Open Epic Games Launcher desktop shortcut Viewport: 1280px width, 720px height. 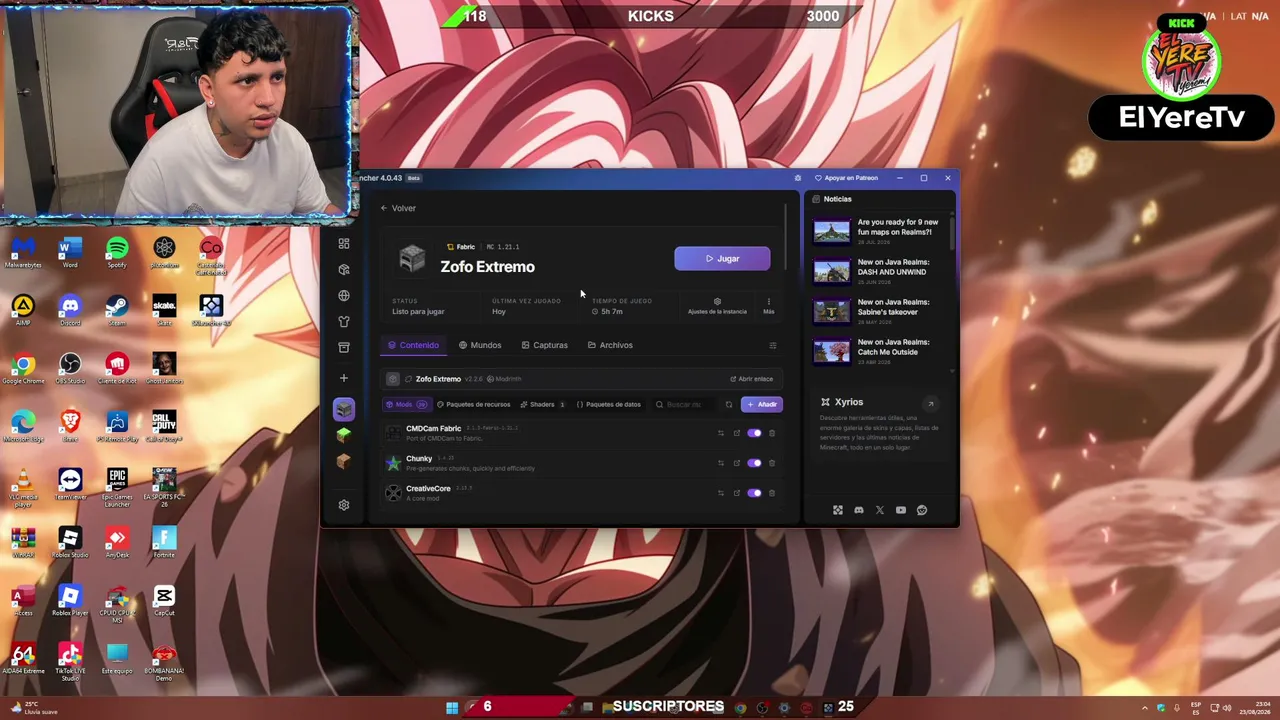click(x=117, y=485)
